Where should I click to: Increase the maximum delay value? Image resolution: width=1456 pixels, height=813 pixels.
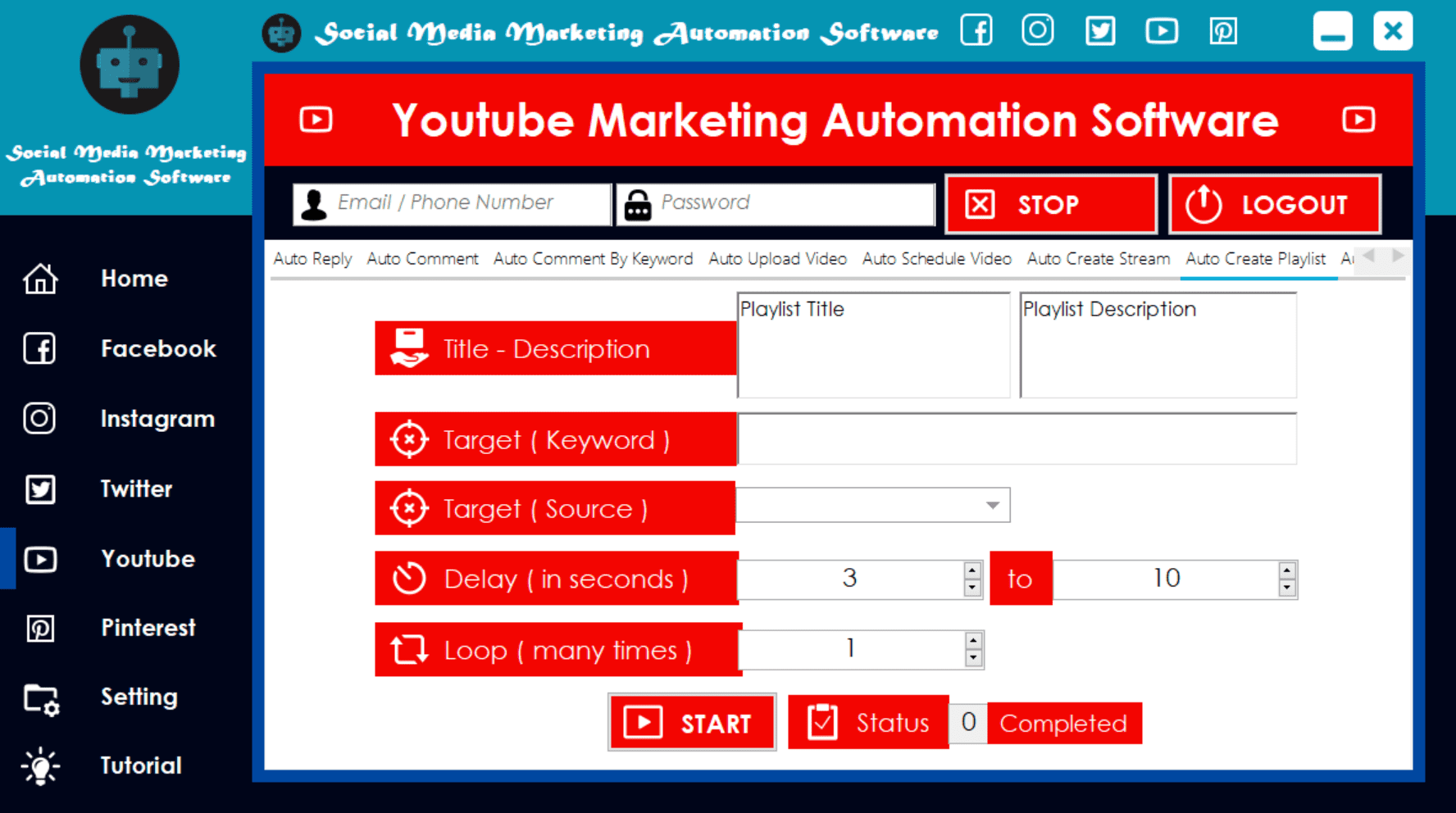point(1287,570)
